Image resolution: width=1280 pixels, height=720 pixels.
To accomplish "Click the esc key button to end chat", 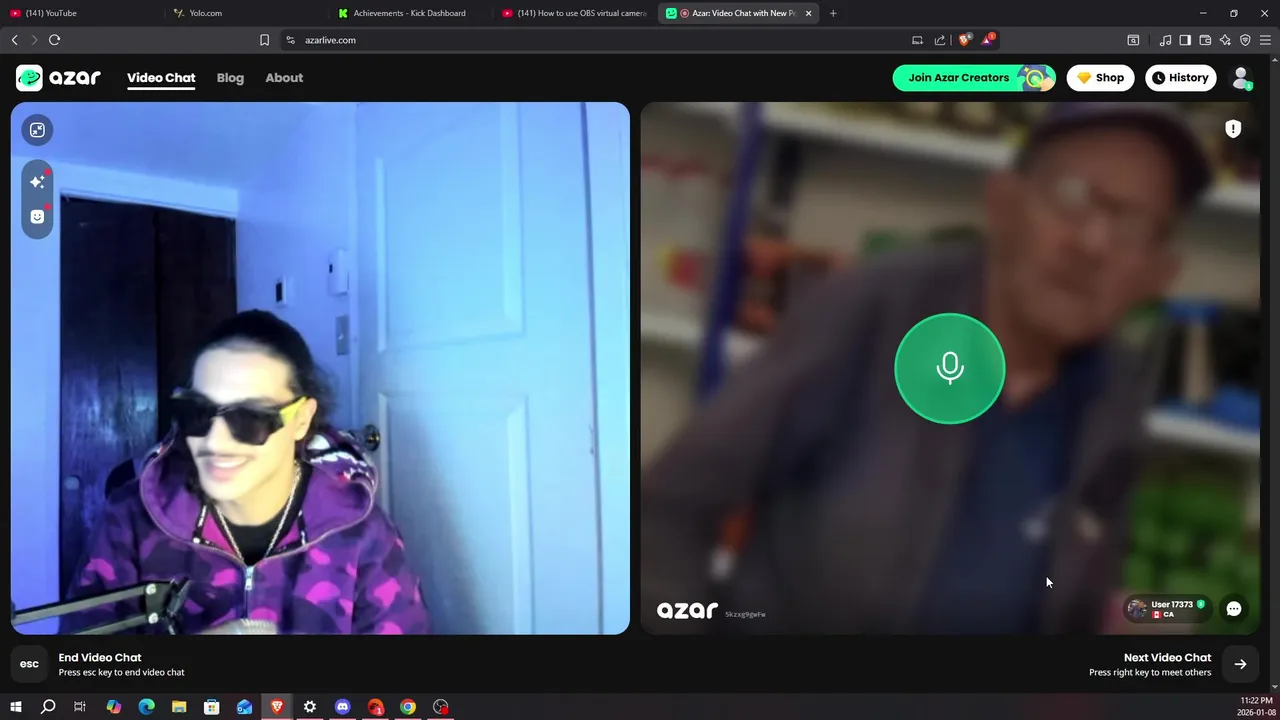I will (29, 664).
